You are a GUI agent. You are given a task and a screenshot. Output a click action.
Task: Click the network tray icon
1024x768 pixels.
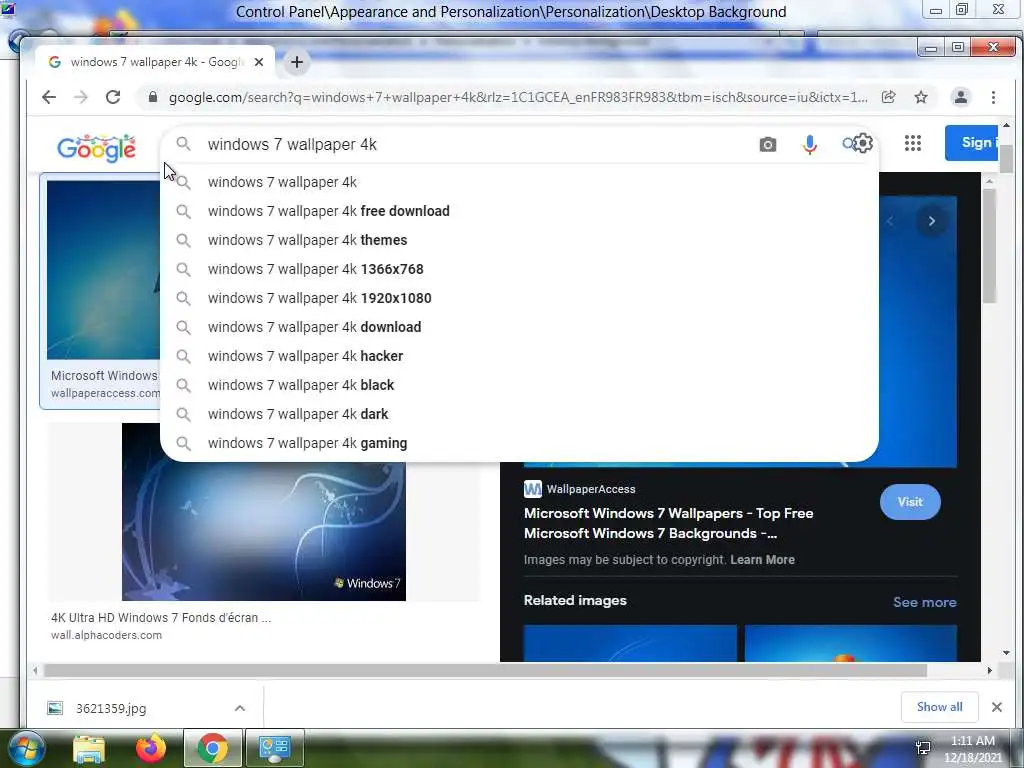coord(923,748)
